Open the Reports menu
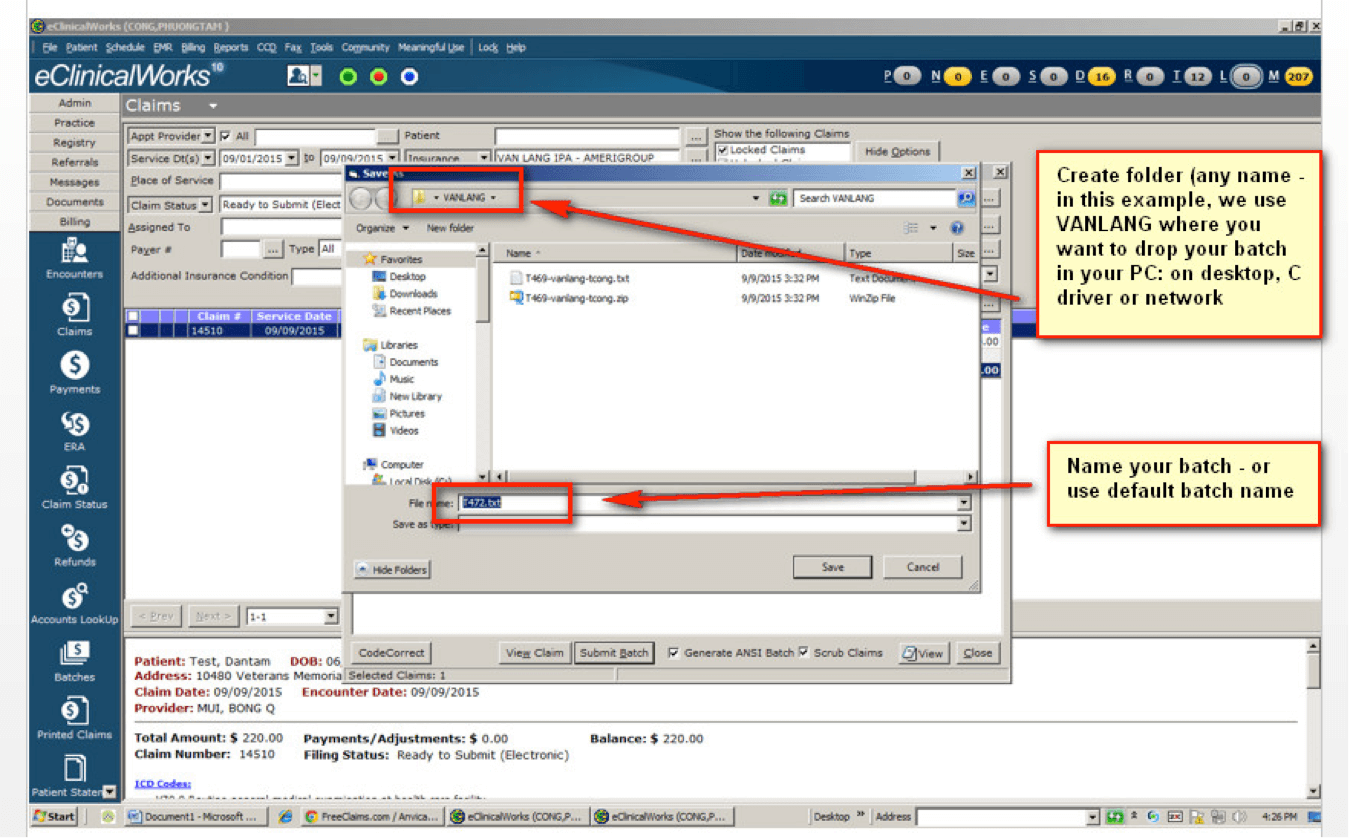The image size is (1349, 838). [230, 47]
